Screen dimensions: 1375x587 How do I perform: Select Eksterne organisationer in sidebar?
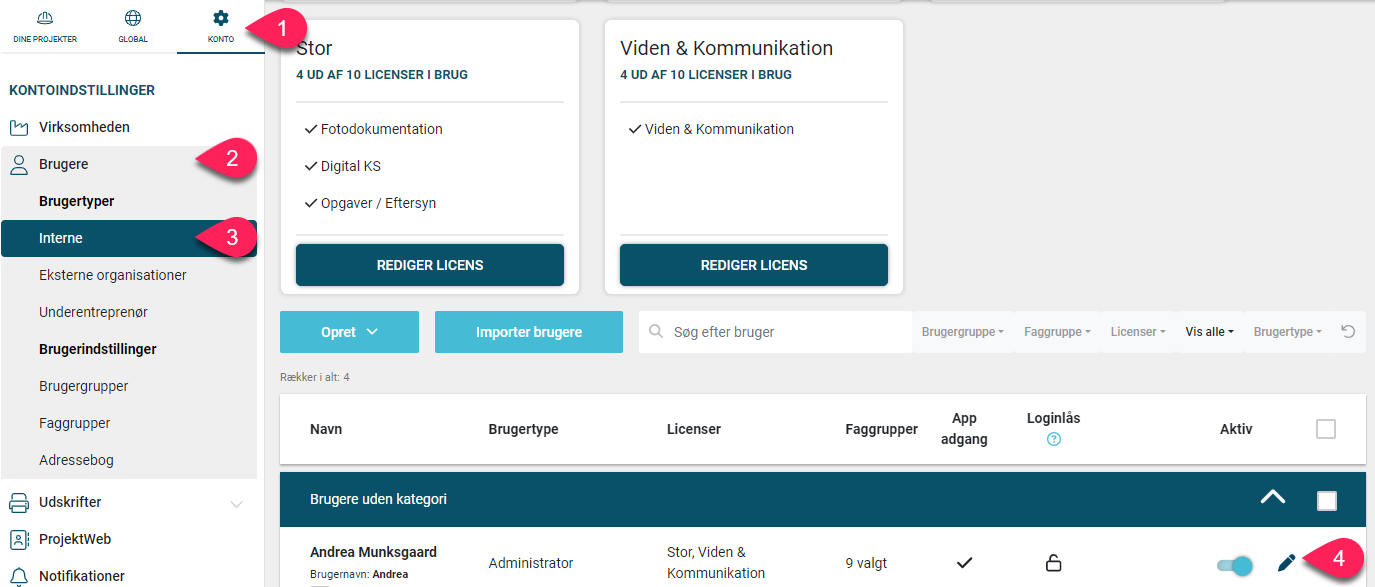tap(113, 275)
